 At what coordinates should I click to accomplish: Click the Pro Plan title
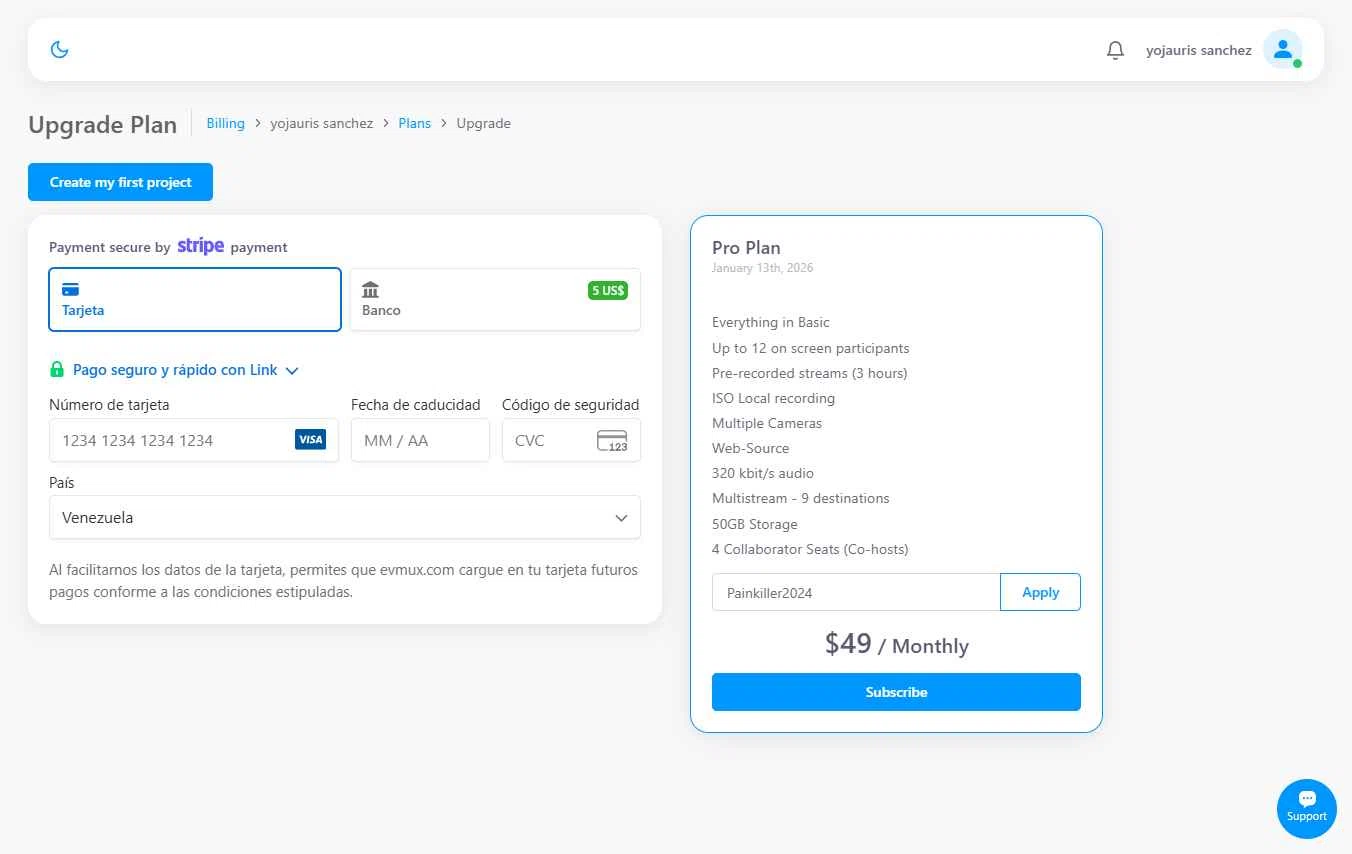click(x=746, y=248)
